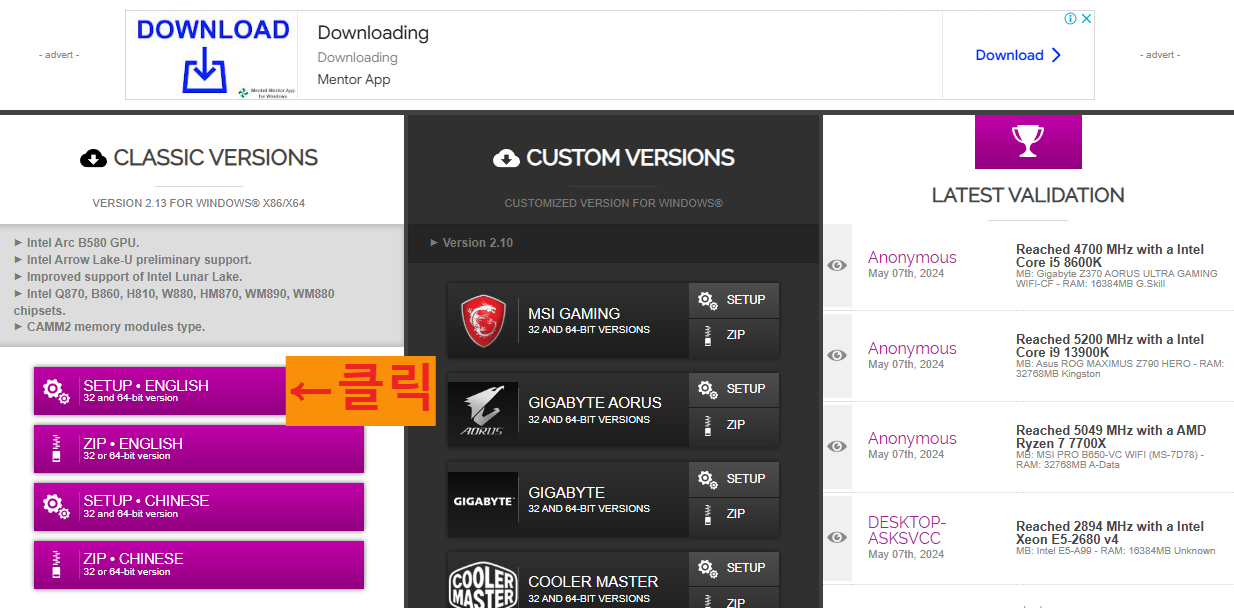
Task: Click the ad Download link with arrow
Action: point(1018,55)
